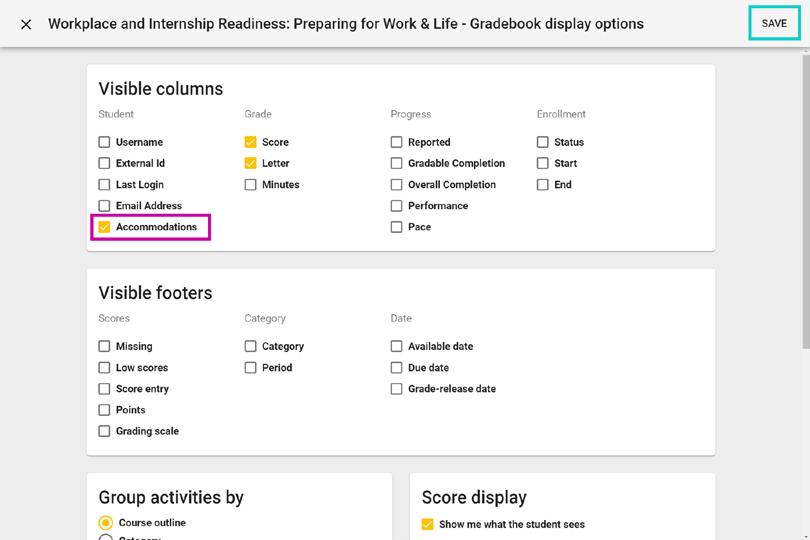Toggle Overall Completion checkbox
This screenshot has width=810, height=540.
coord(396,184)
